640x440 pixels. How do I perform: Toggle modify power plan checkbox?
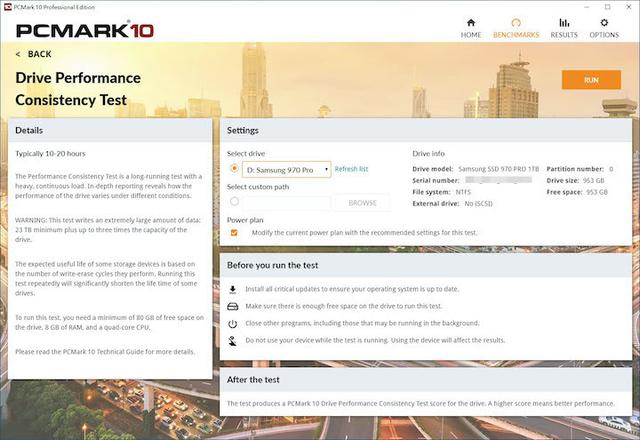coord(234,233)
